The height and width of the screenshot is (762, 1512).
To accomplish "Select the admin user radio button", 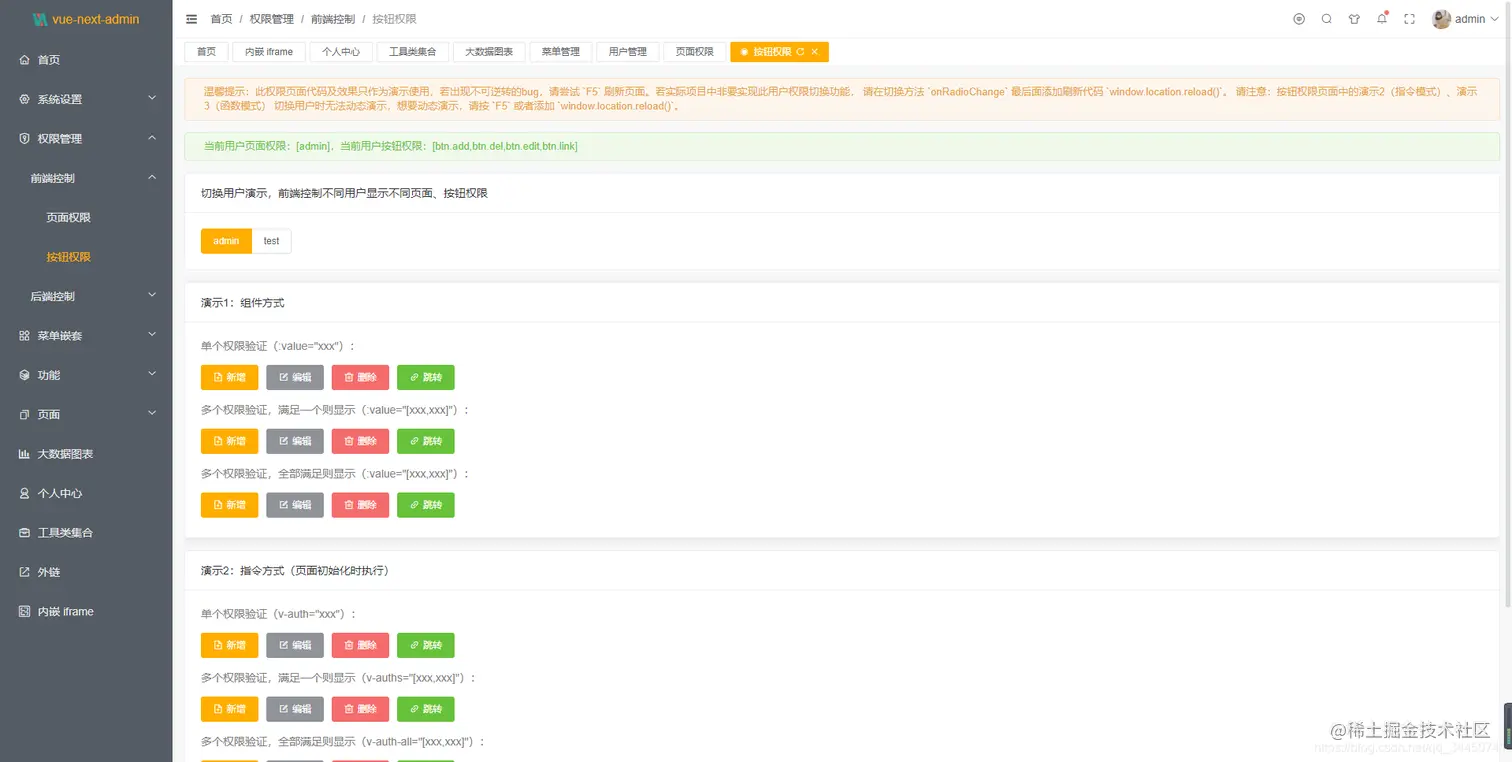I will pos(226,241).
